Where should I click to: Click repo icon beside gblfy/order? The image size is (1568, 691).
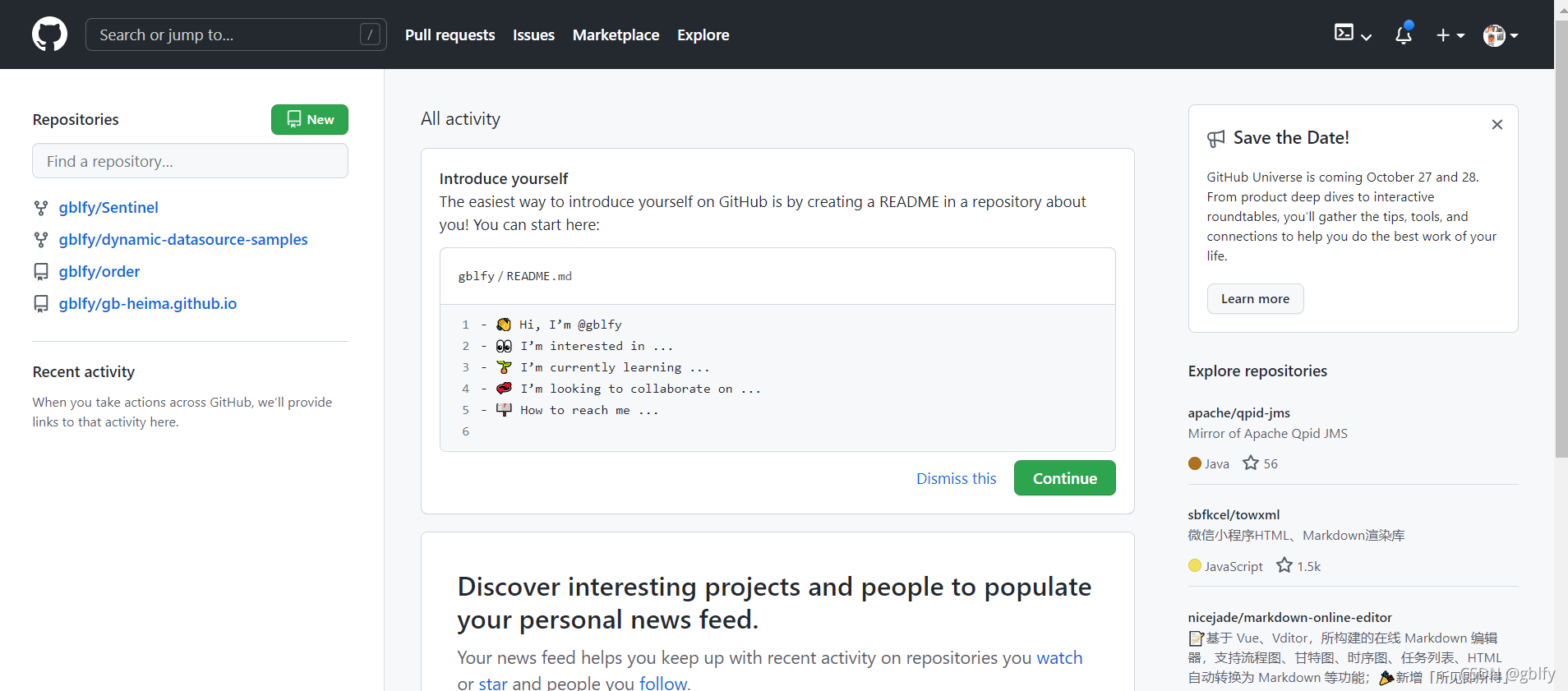point(40,272)
